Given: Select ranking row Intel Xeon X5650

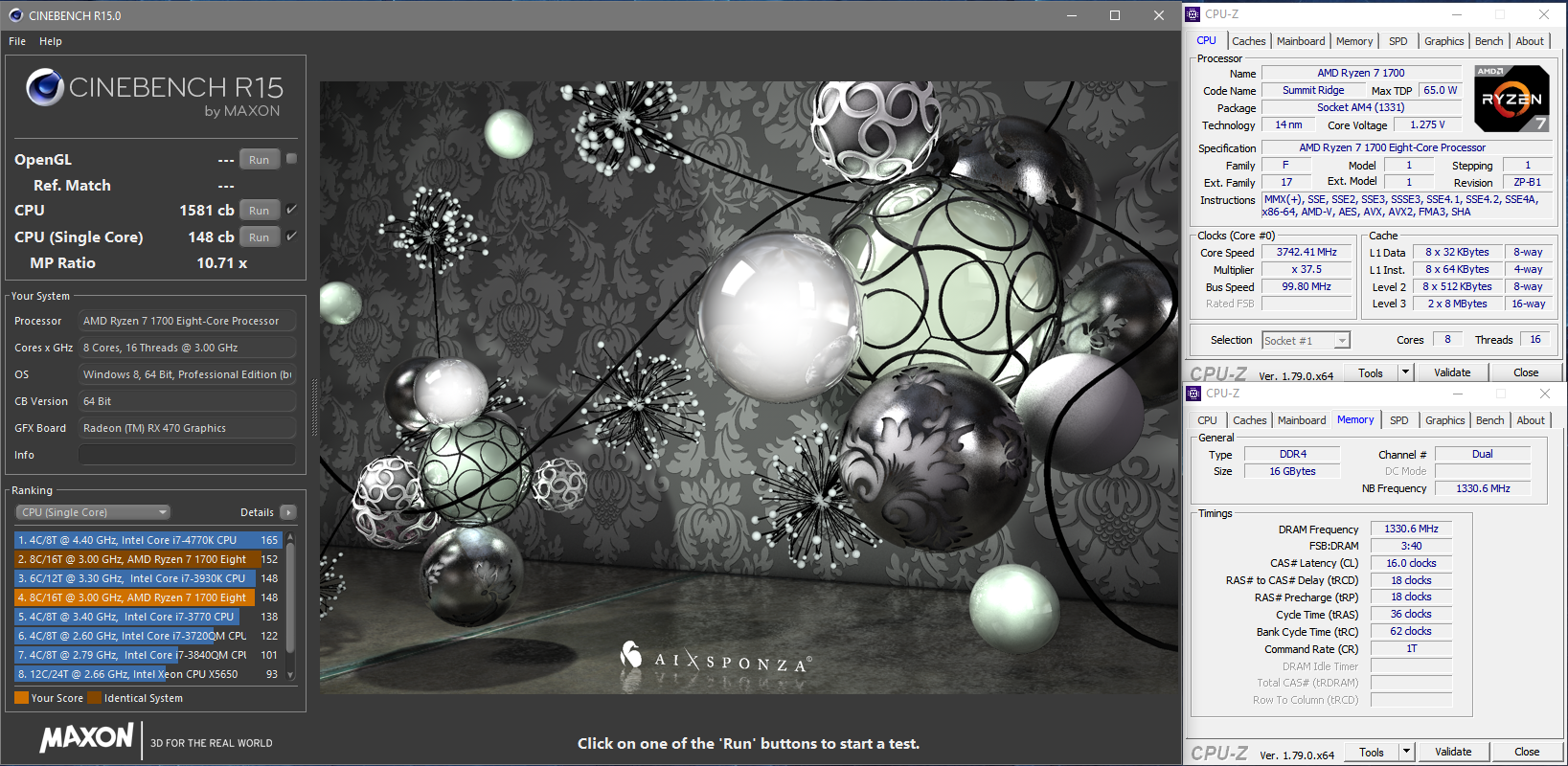Looking at the screenshot, I should (x=148, y=674).
